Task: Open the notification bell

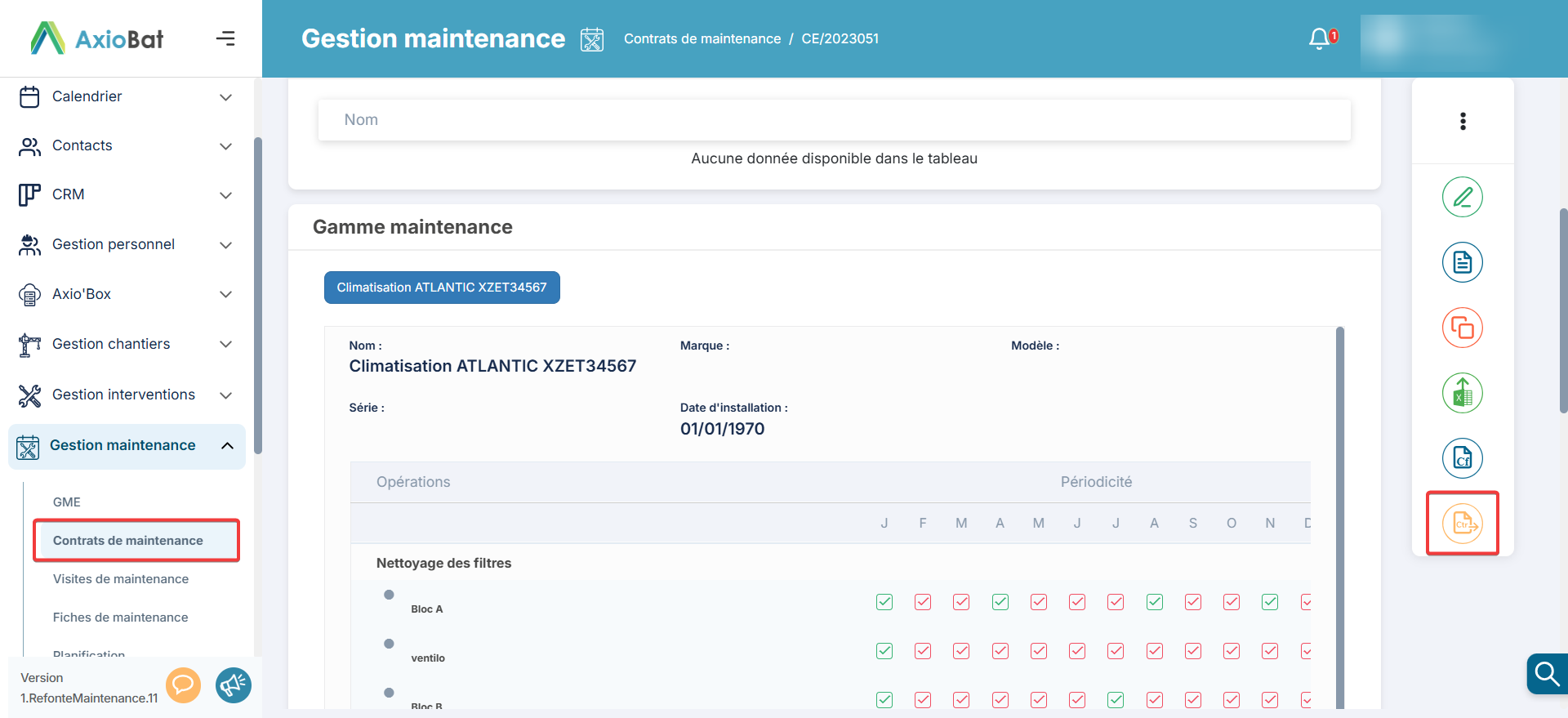Action: (x=1319, y=38)
